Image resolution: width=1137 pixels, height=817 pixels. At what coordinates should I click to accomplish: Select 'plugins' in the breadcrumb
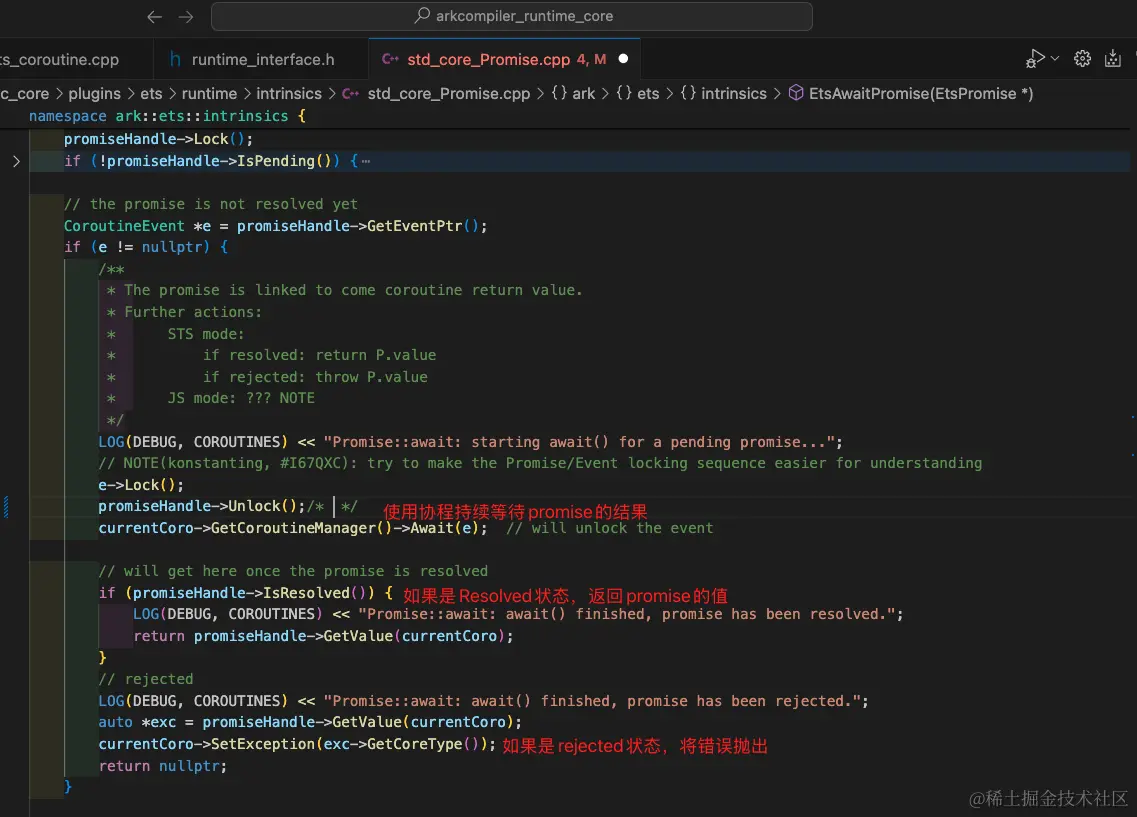[94, 94]
